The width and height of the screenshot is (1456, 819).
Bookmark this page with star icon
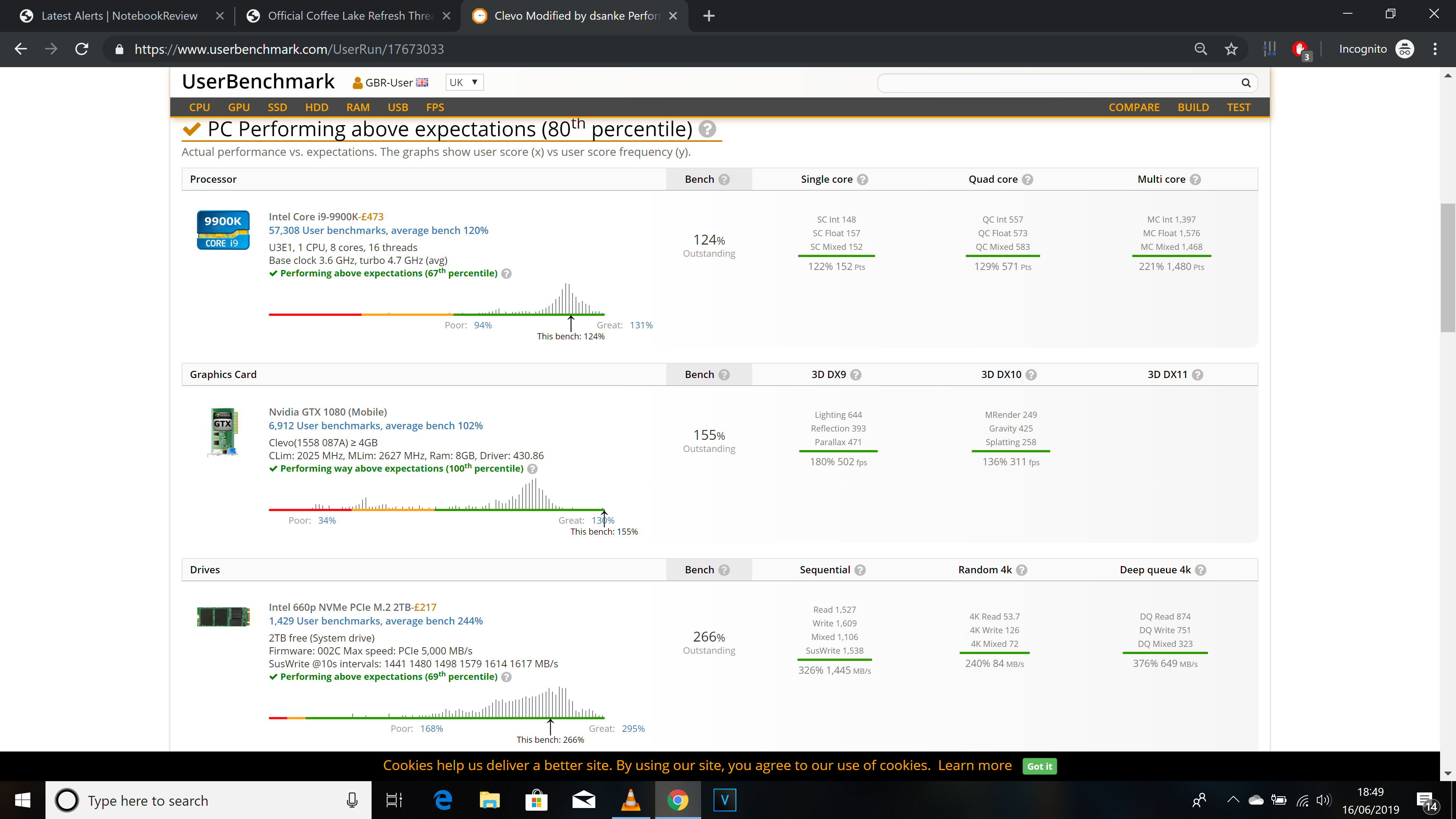click(x=1231, y=49)
